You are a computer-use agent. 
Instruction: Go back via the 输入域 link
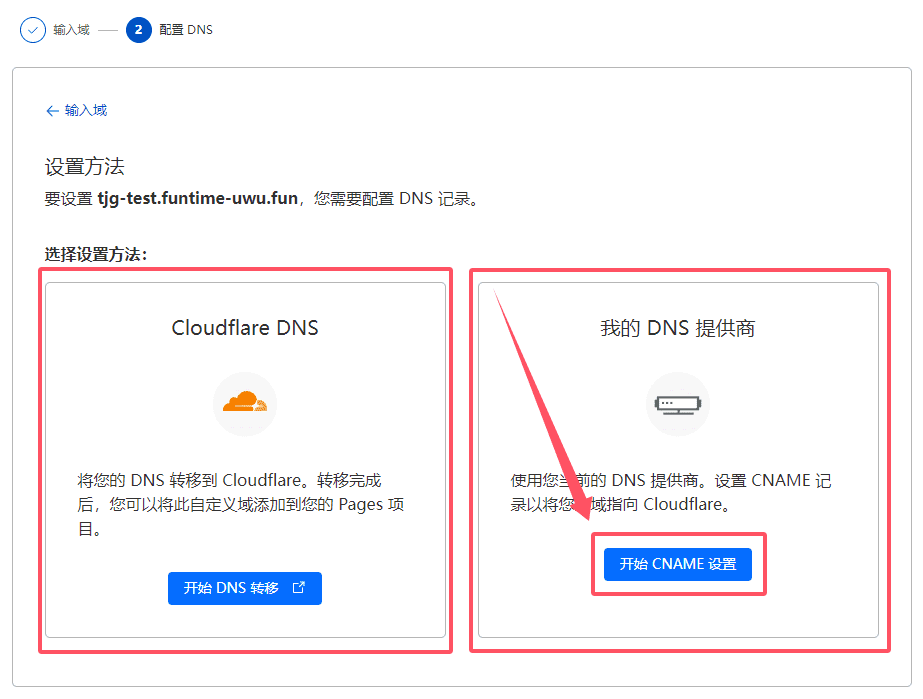pyautogui.click(x=86, y=111)
